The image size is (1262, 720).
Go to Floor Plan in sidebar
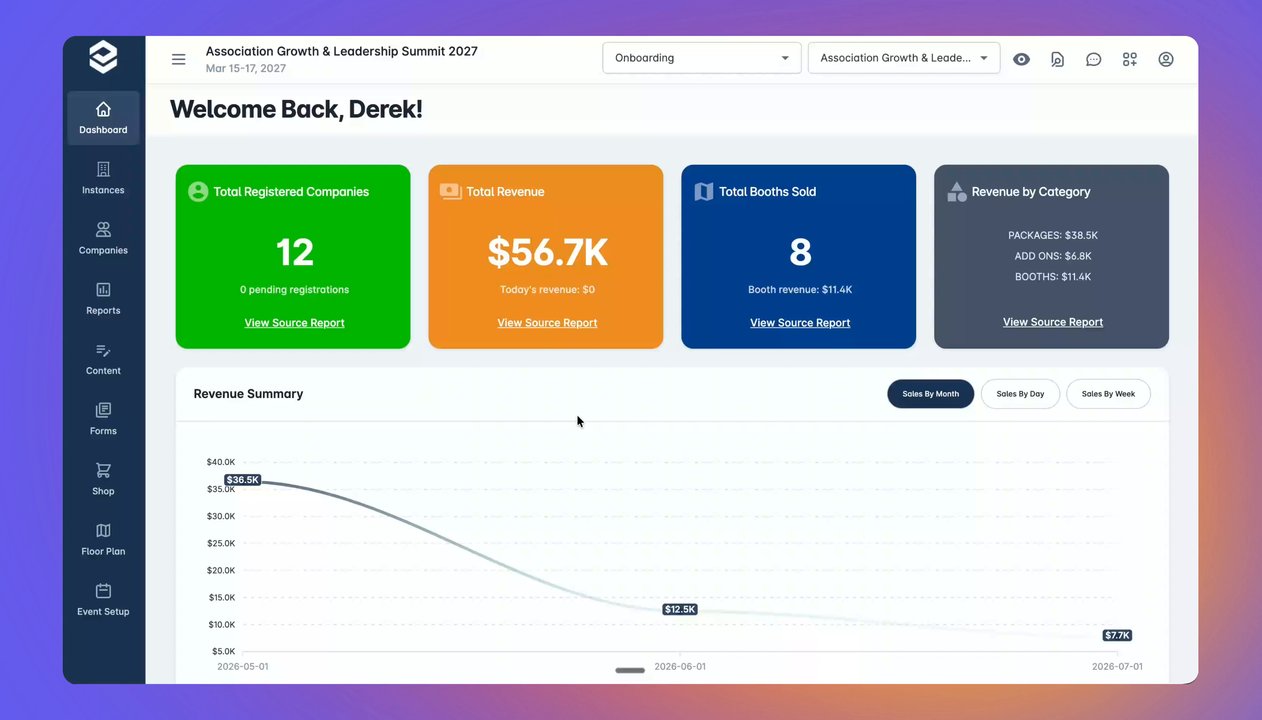point(103,539)
